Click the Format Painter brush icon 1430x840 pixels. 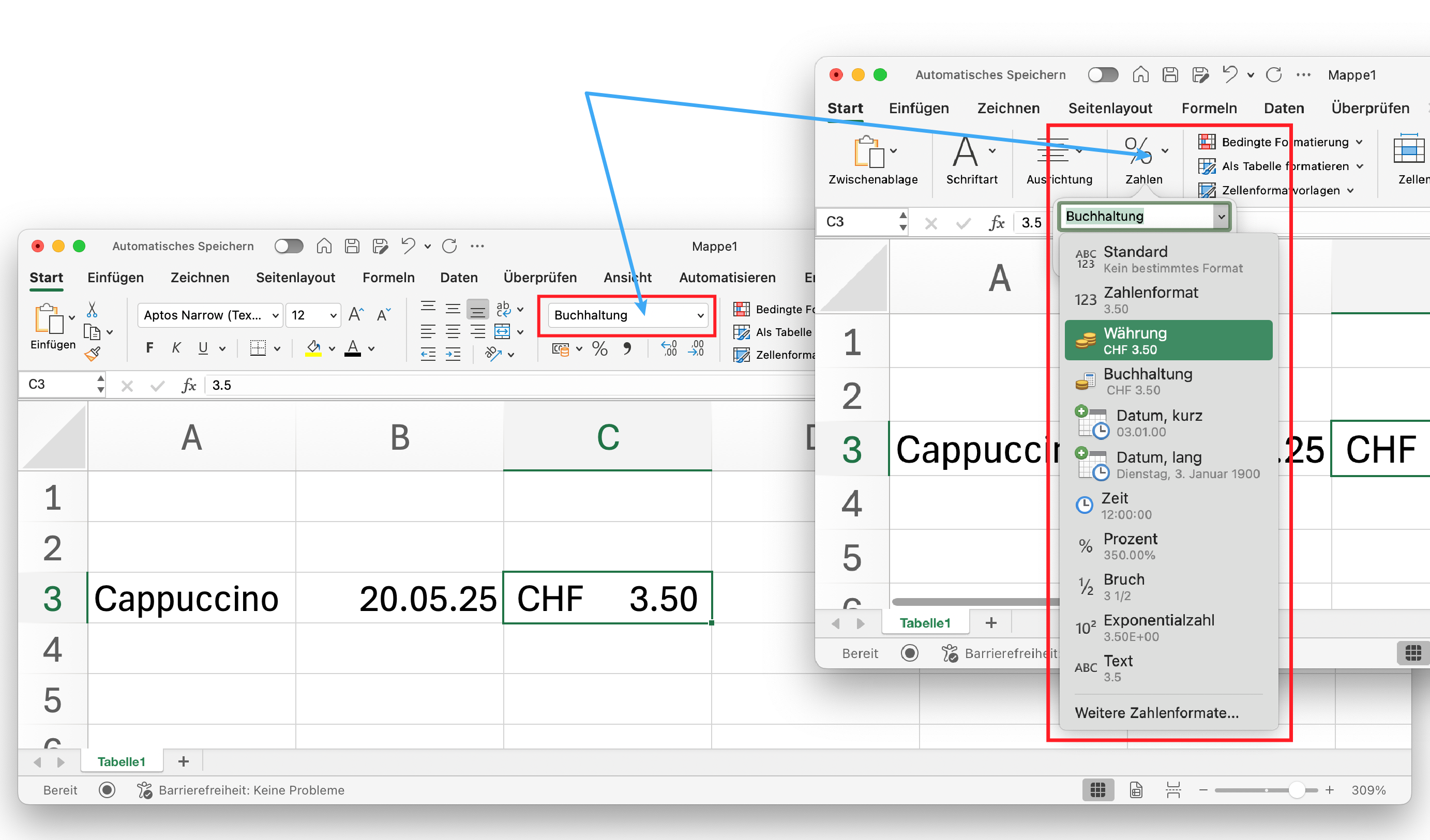pyautogui.click(x=92, y=355)
